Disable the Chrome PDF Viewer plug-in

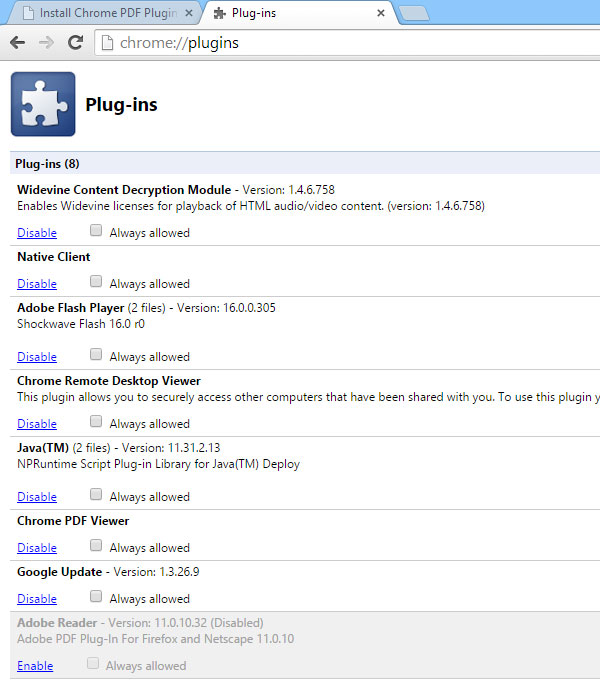coord(37,548)
